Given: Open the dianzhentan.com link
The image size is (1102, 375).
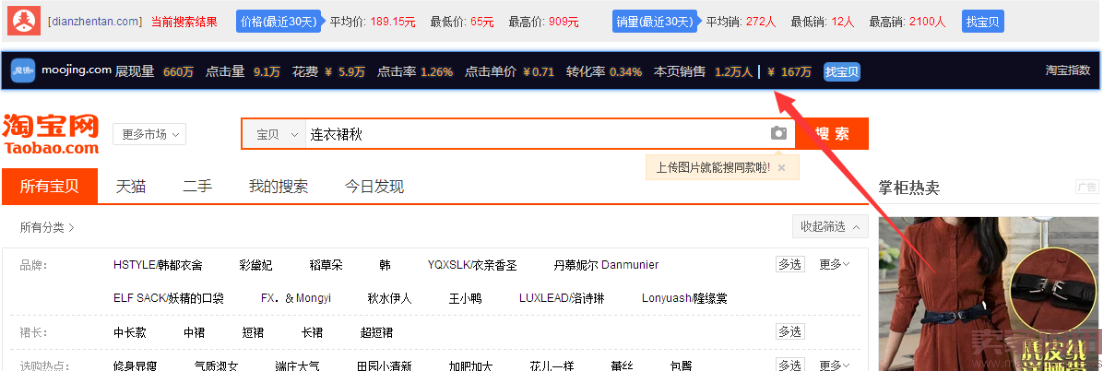Looking at the screenshot, I should (x=95, y=22).
